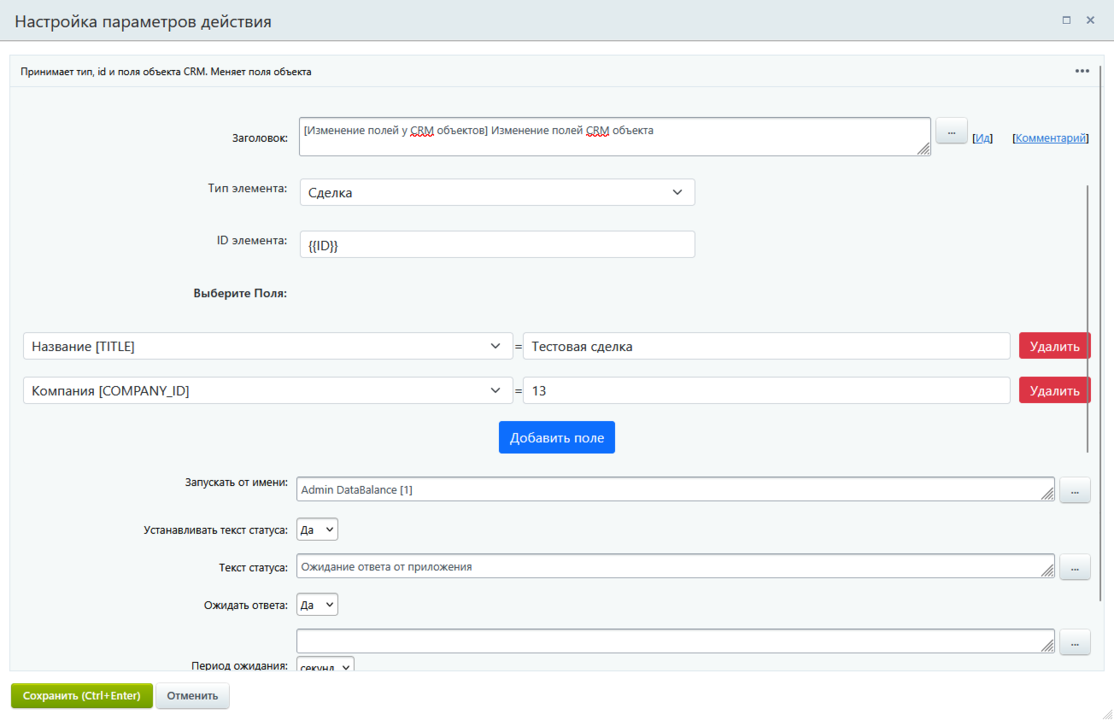Toggle the Устанавливать текст статуса Да selector
The width and height of the screenshot is (1114, 720).
tap(317, 530)
